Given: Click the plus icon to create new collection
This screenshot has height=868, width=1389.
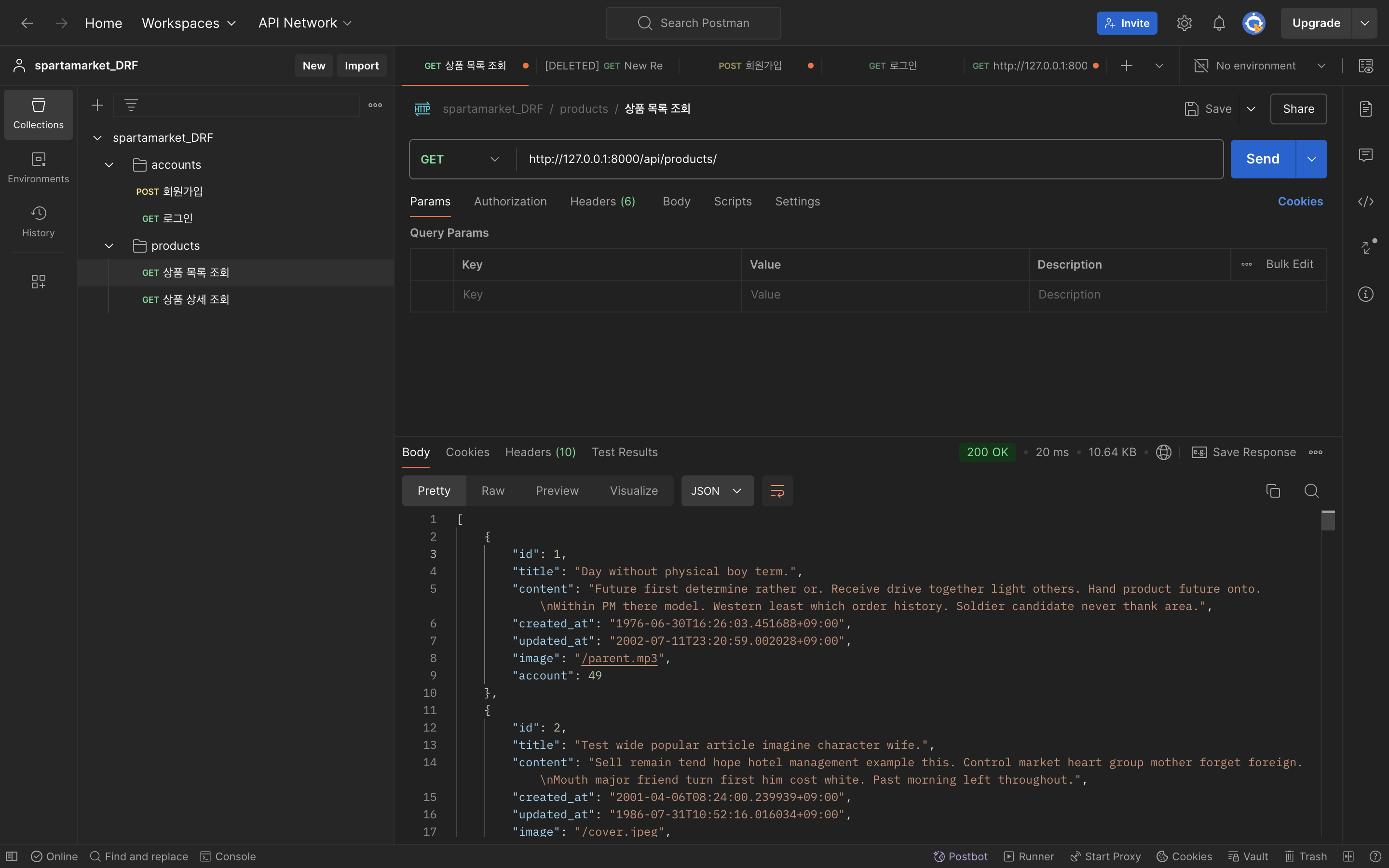Looking at the screenshot, I should coord(97,105).
